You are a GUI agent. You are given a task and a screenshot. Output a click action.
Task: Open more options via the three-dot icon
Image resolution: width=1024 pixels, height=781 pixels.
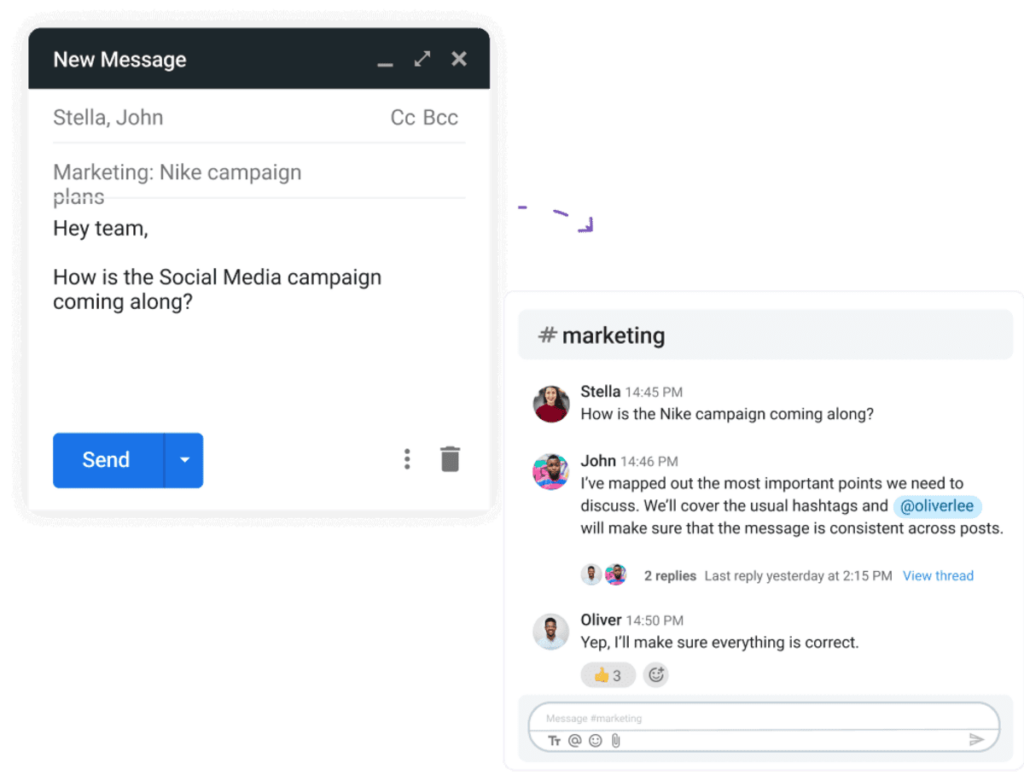pyautogui.click(x=407, y=458)
